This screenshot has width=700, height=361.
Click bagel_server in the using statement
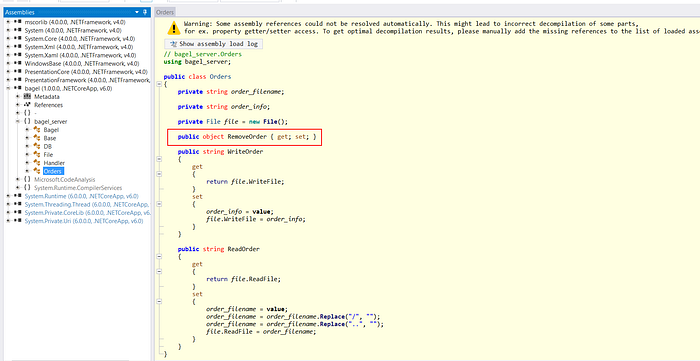[207, 62]
